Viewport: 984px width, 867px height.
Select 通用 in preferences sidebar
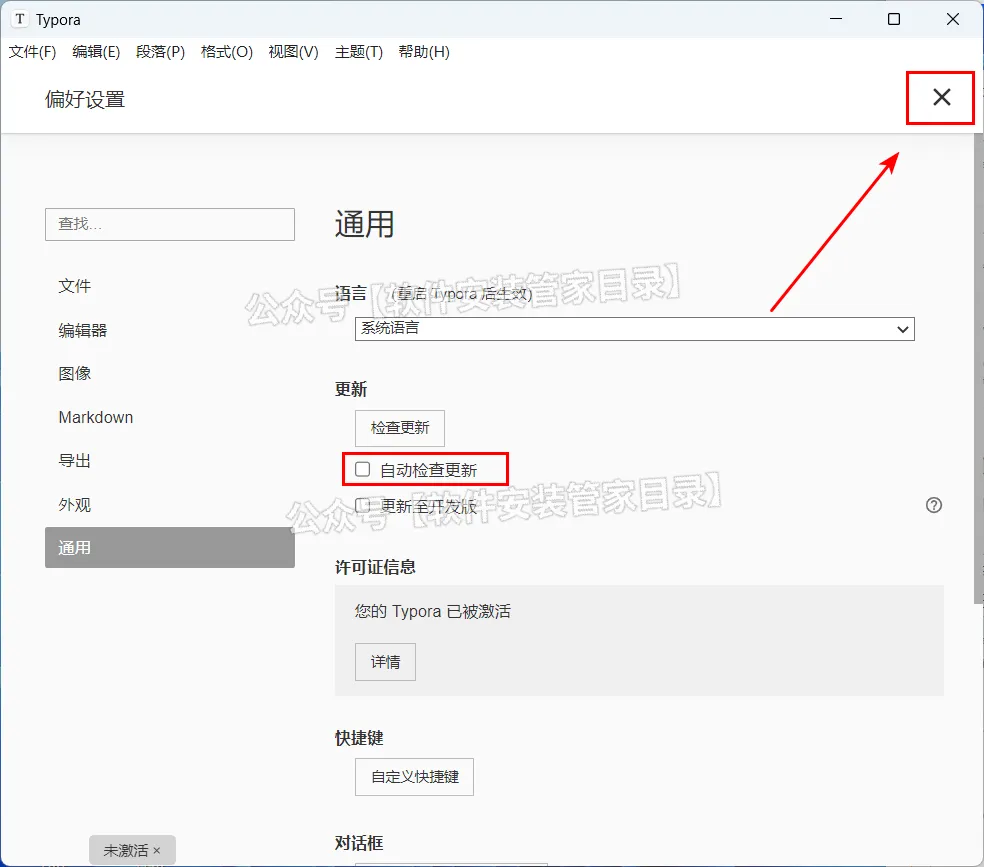click(x=169, y=548)
